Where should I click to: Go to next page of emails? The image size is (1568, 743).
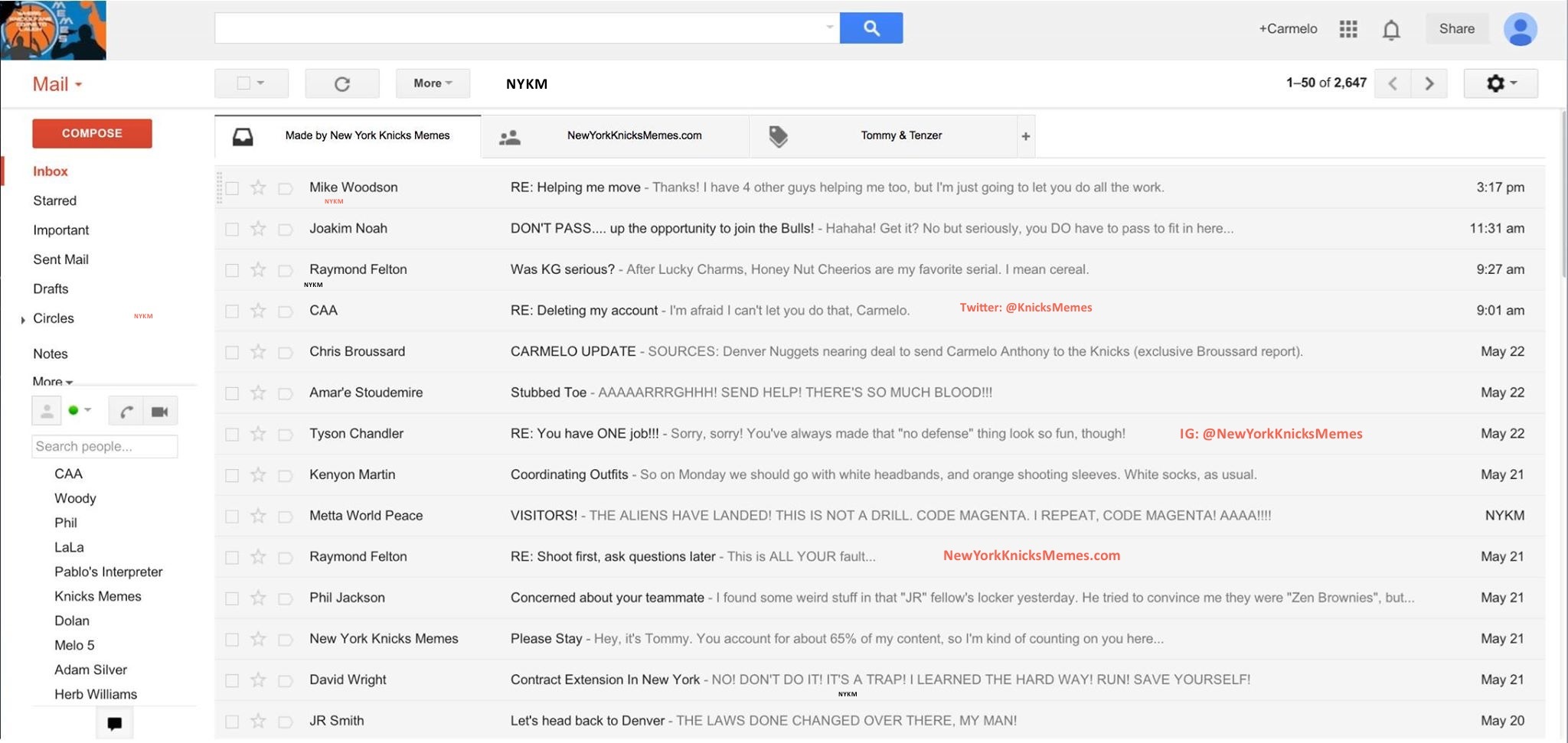pyautogui.click(x=1429, y=83)
